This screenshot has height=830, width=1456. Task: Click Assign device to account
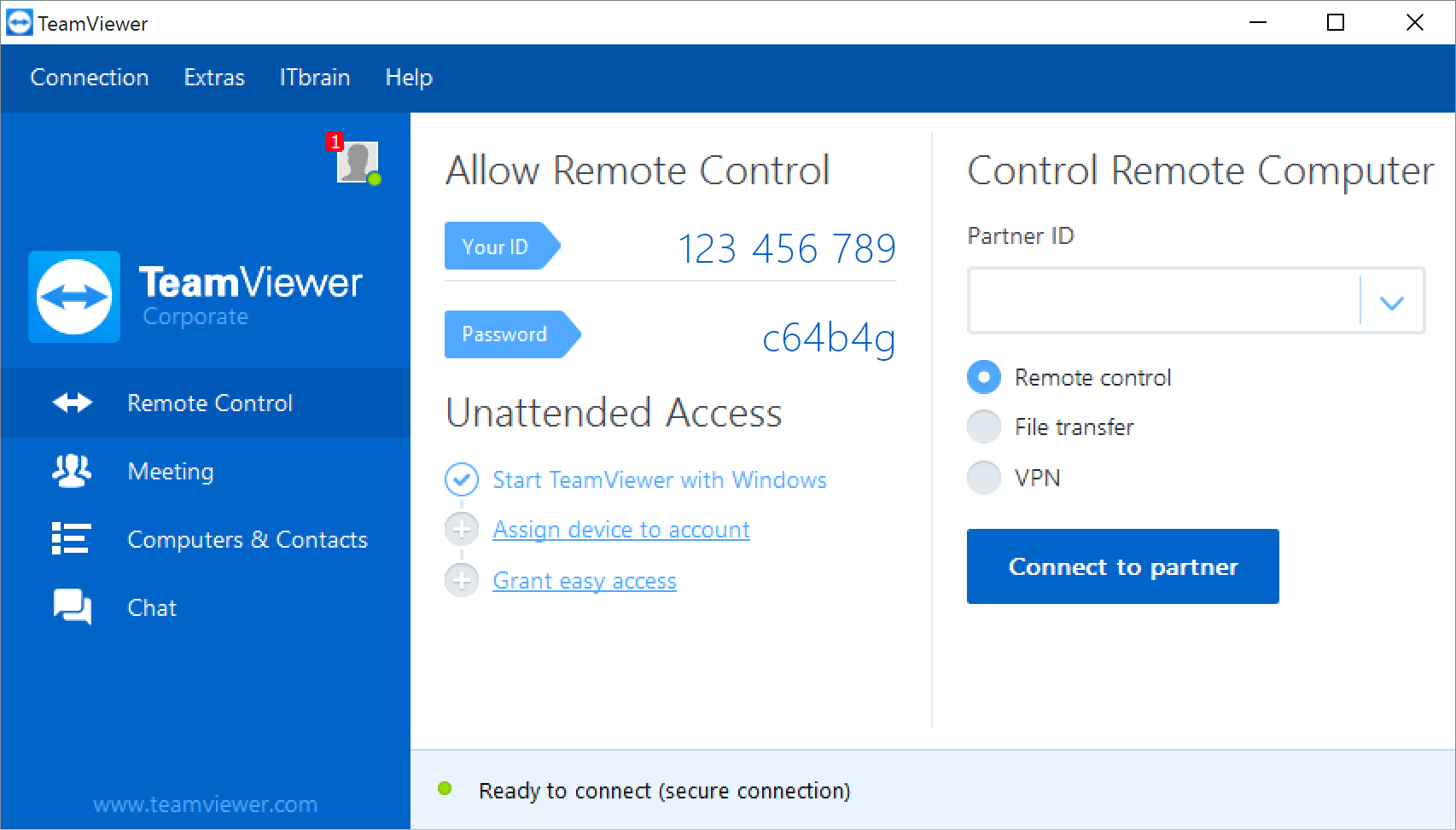pos(620,529)
